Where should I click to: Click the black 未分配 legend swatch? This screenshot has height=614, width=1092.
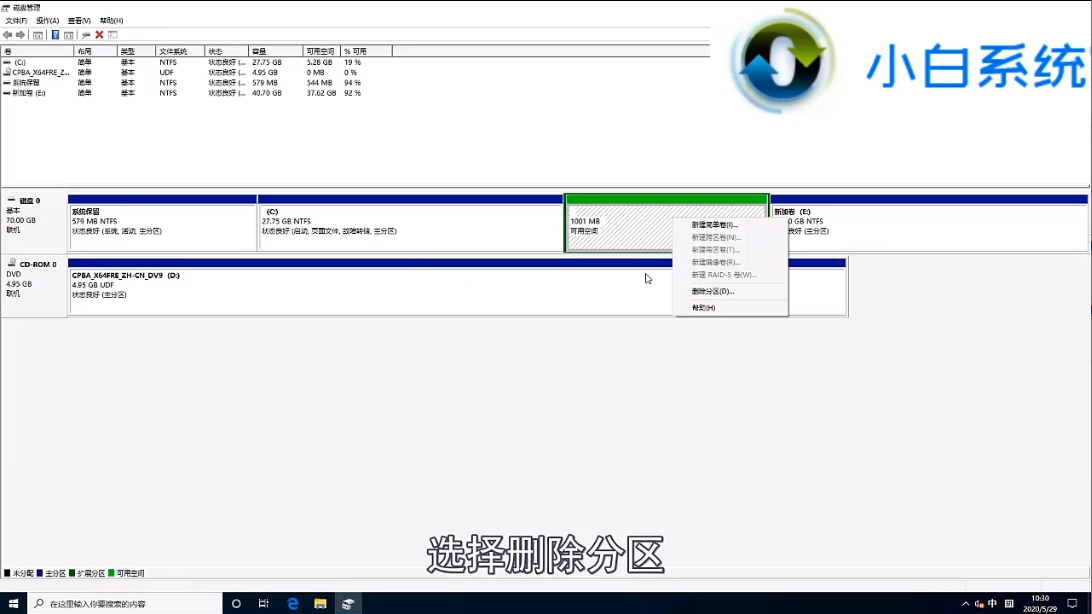[x=7, y=573]
